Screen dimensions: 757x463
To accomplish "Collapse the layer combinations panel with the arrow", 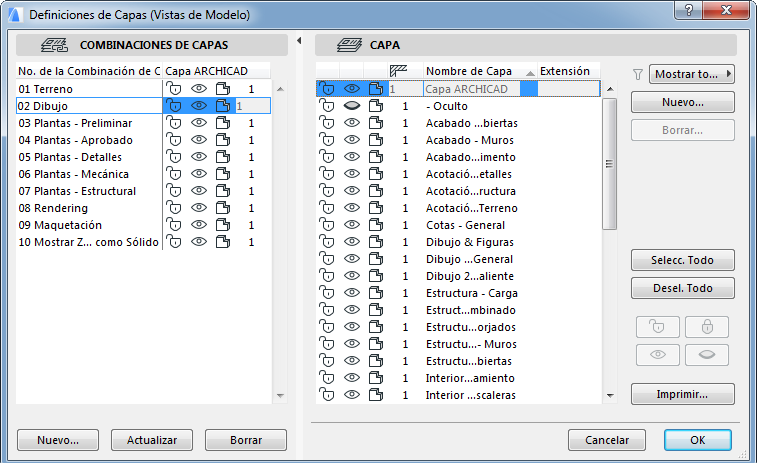I will (x=298, y=41).
